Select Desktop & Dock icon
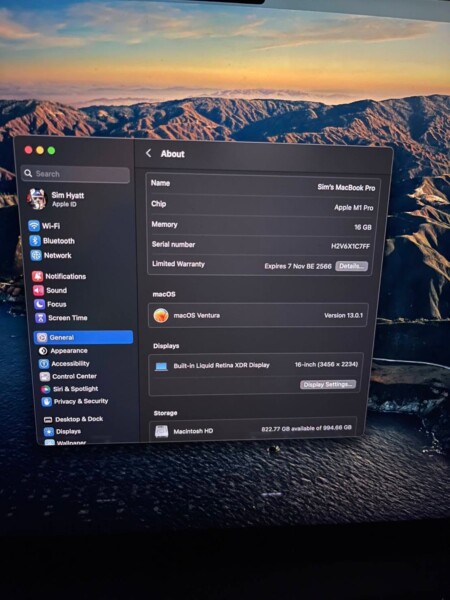 pyautogui.click(x=48, y=420)
